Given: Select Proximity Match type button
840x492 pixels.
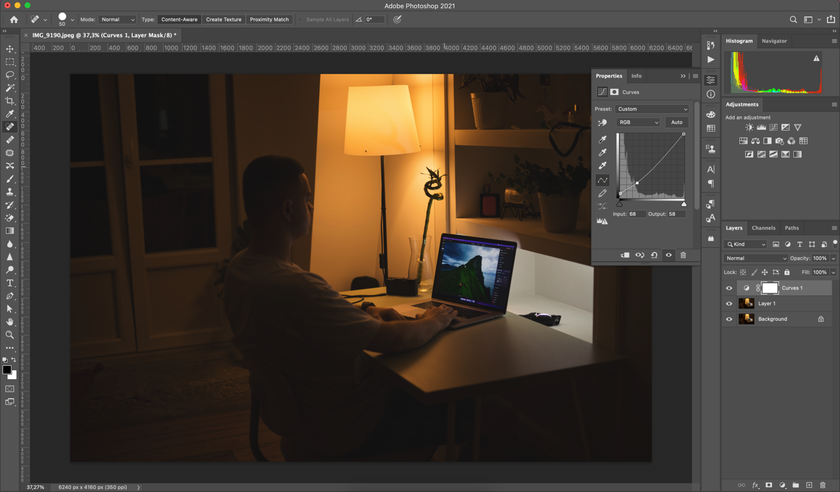Looking at the screenshot, I should [269, 19].
